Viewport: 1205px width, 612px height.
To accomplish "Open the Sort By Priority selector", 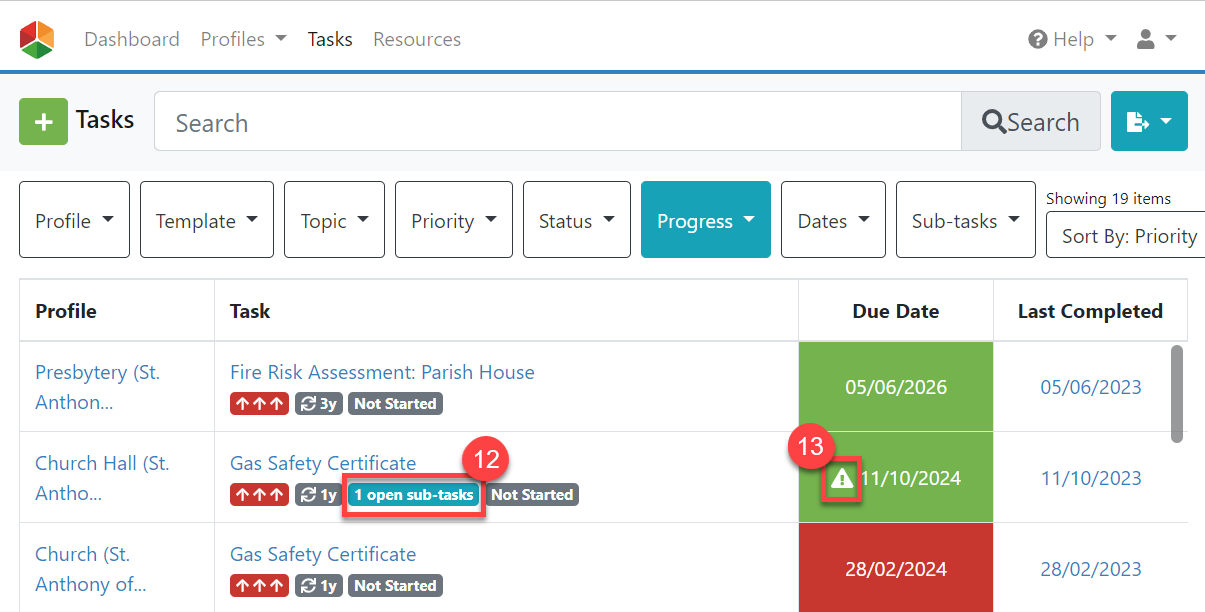I will point(1128,236).
